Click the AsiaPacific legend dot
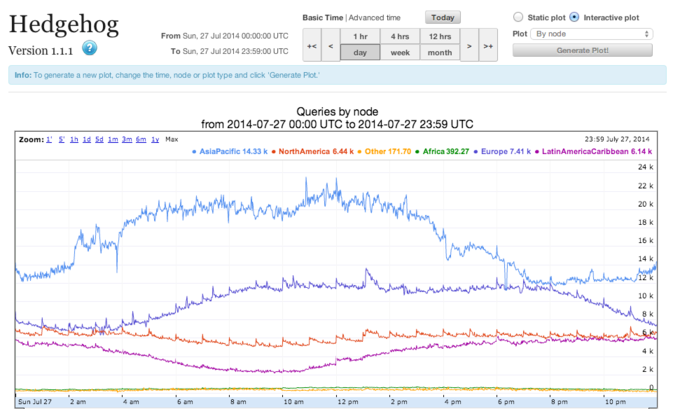This screenshot has width=673, height=409. (x=194, y=151)
